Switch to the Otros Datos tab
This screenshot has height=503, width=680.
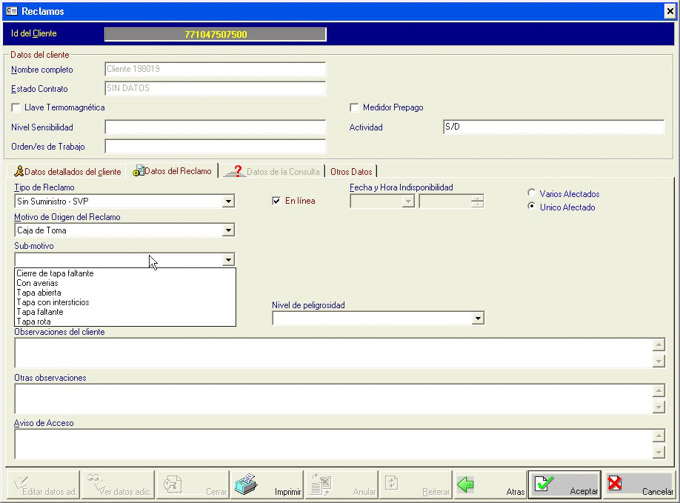(350, 172)
